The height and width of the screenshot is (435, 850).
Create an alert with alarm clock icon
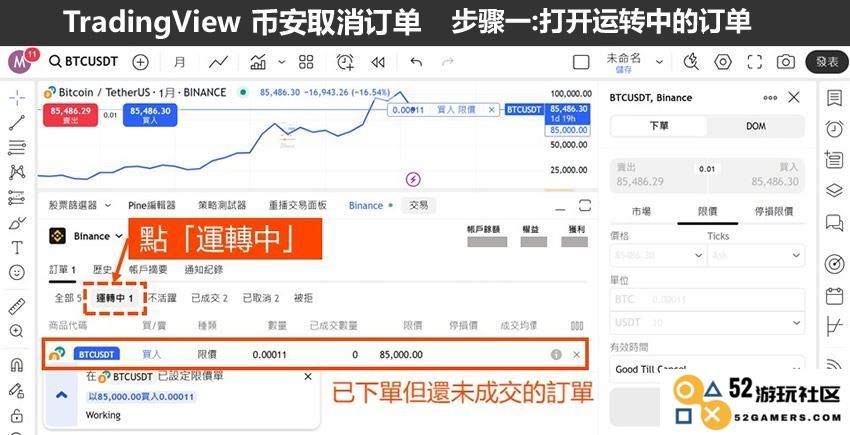click(x=345, y=62)
